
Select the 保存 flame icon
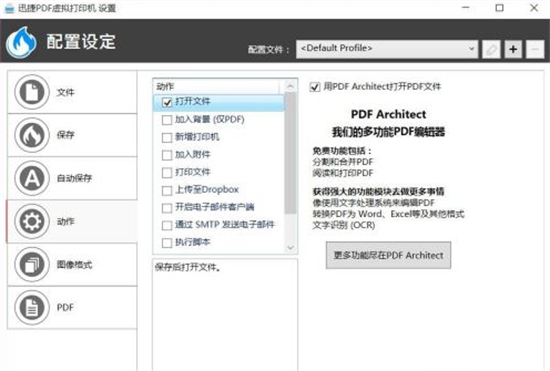pos(32,135)
